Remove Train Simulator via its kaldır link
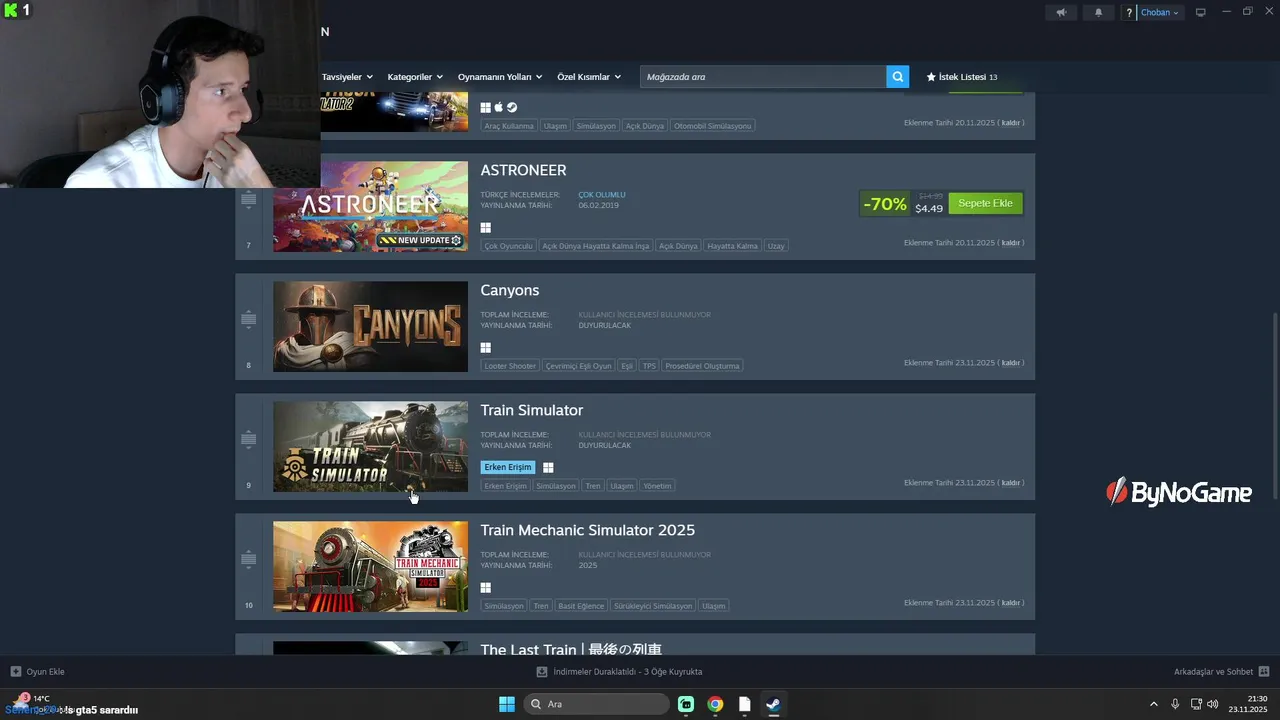The height and width of the screenshot is (720, 1280). tap(1011, 483)
